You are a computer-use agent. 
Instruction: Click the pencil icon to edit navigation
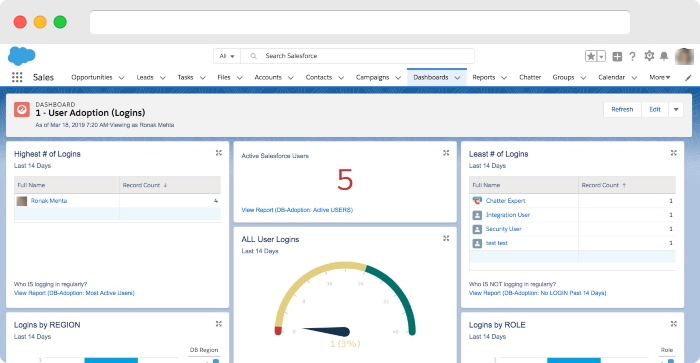(688, 78)
